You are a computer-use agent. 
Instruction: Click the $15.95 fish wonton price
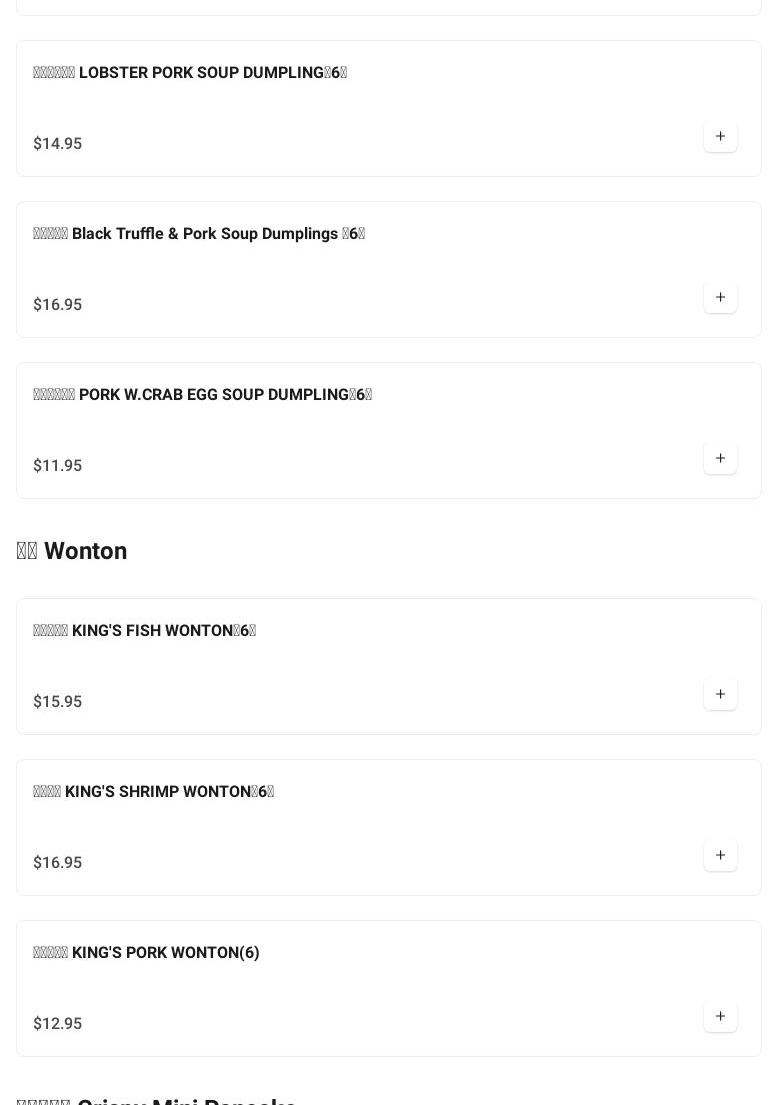pos(58,702)
